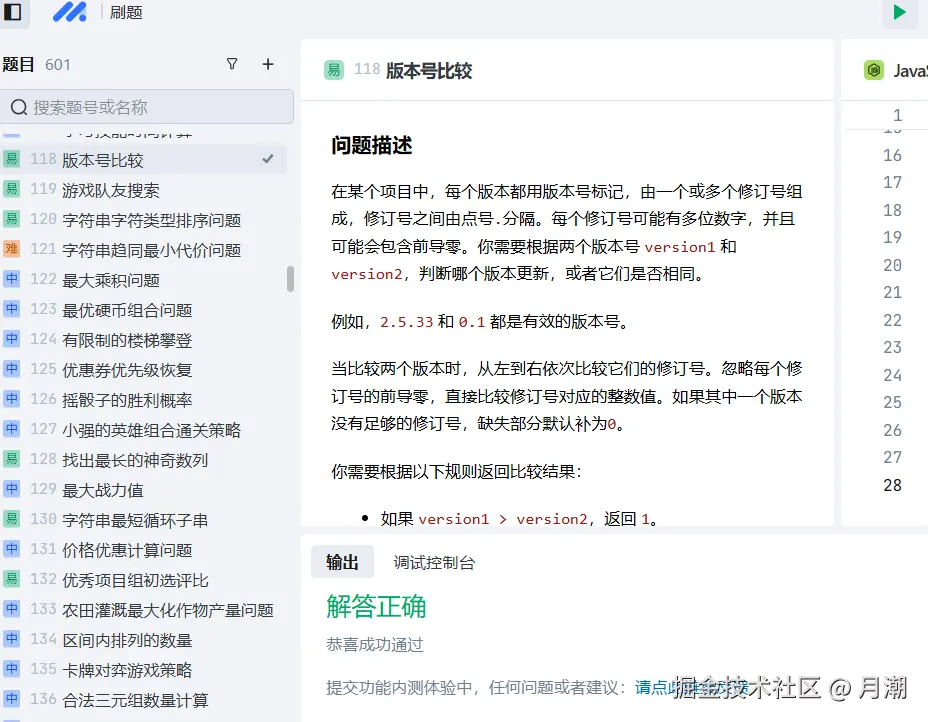This screenshot has width=928, height=722.
Task: Click the solved checkmark beside 版本号比较
Action: tap(268, 158)
